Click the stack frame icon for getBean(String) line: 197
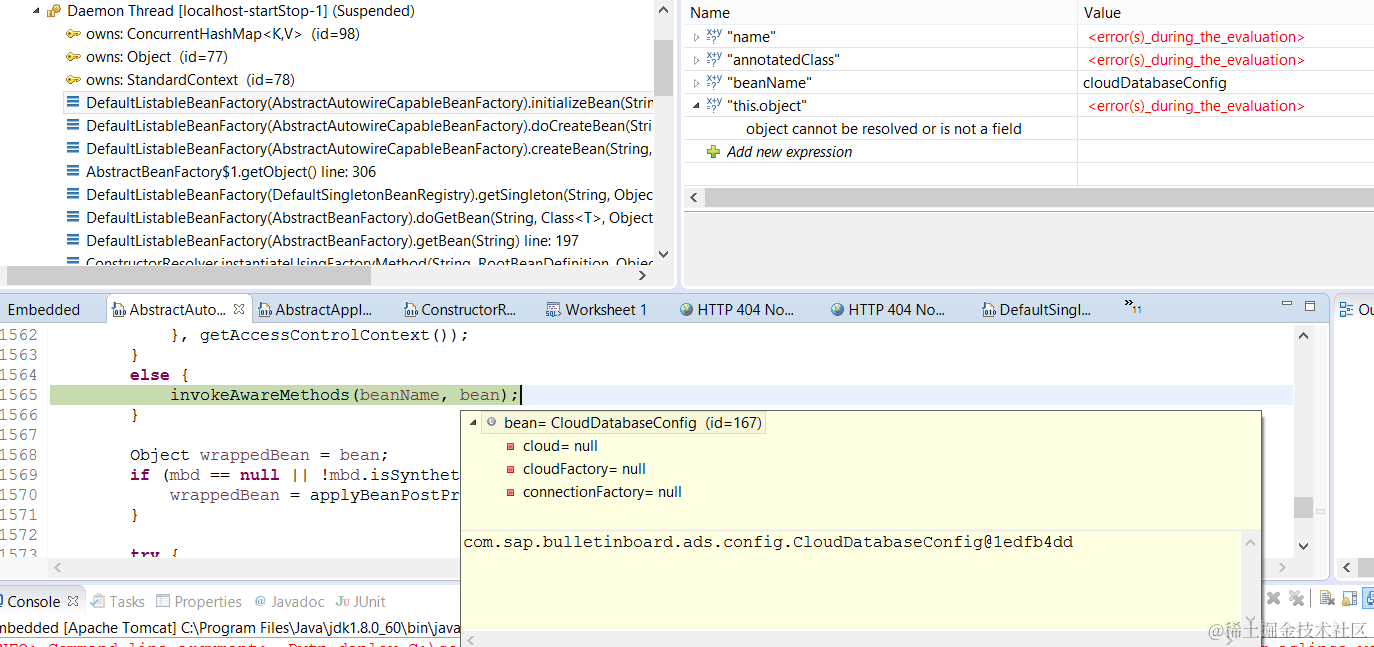1374x647 pixels. pyautogui.click(x=73, y=241)
